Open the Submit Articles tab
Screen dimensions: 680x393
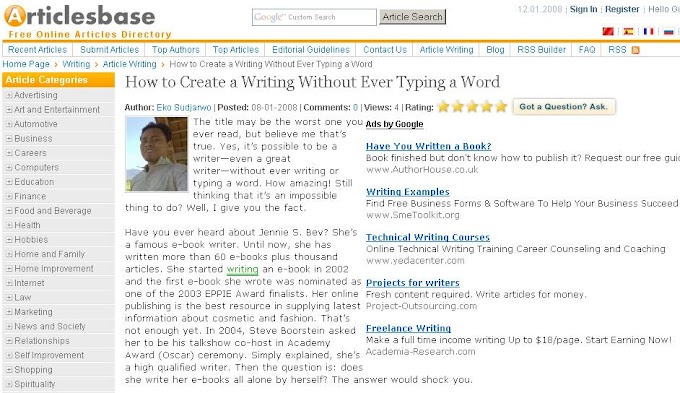pyautogui.click(x=109, y=50)
